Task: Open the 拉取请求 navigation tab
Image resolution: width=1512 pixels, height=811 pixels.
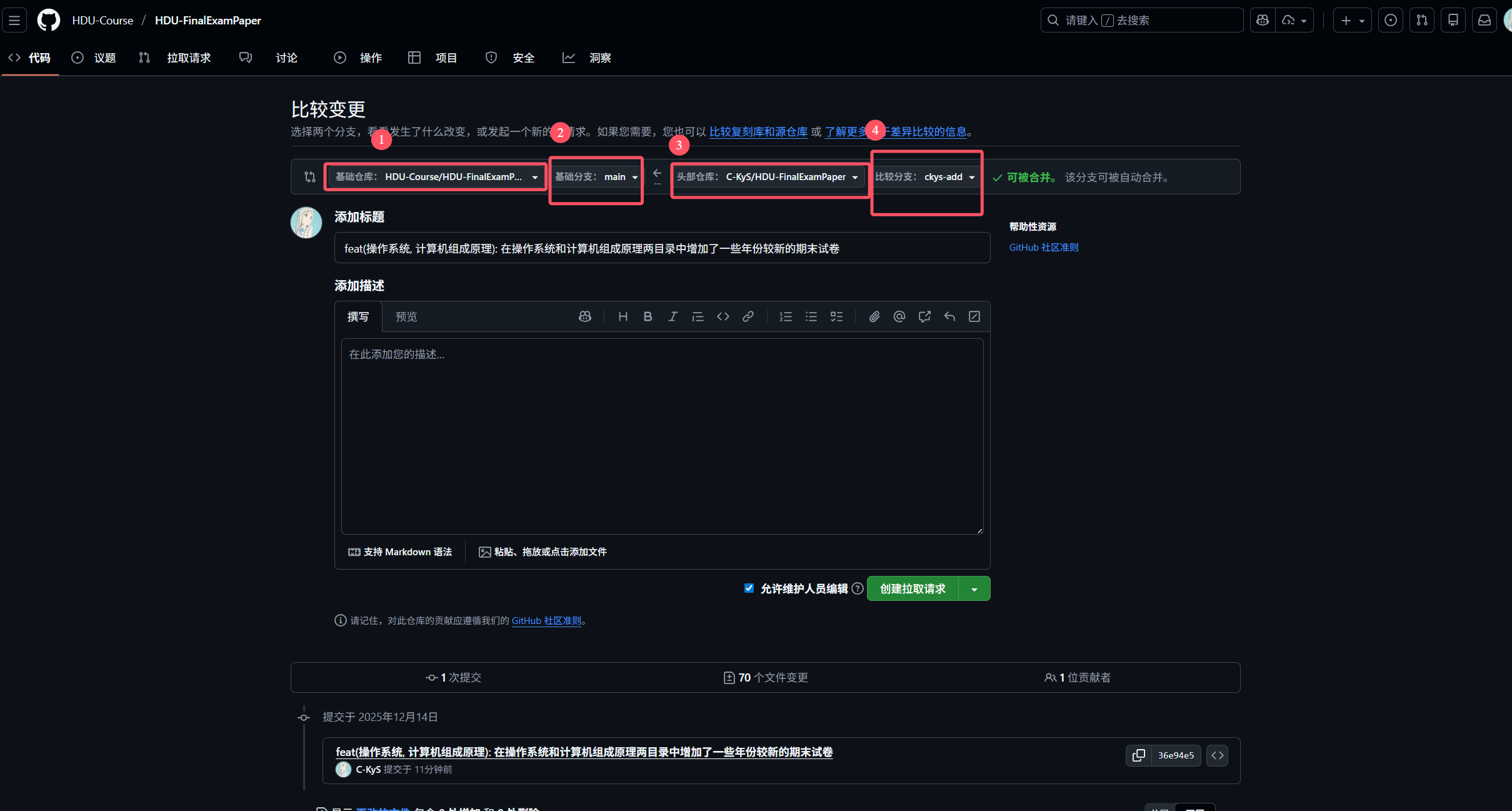Action: 188,58
